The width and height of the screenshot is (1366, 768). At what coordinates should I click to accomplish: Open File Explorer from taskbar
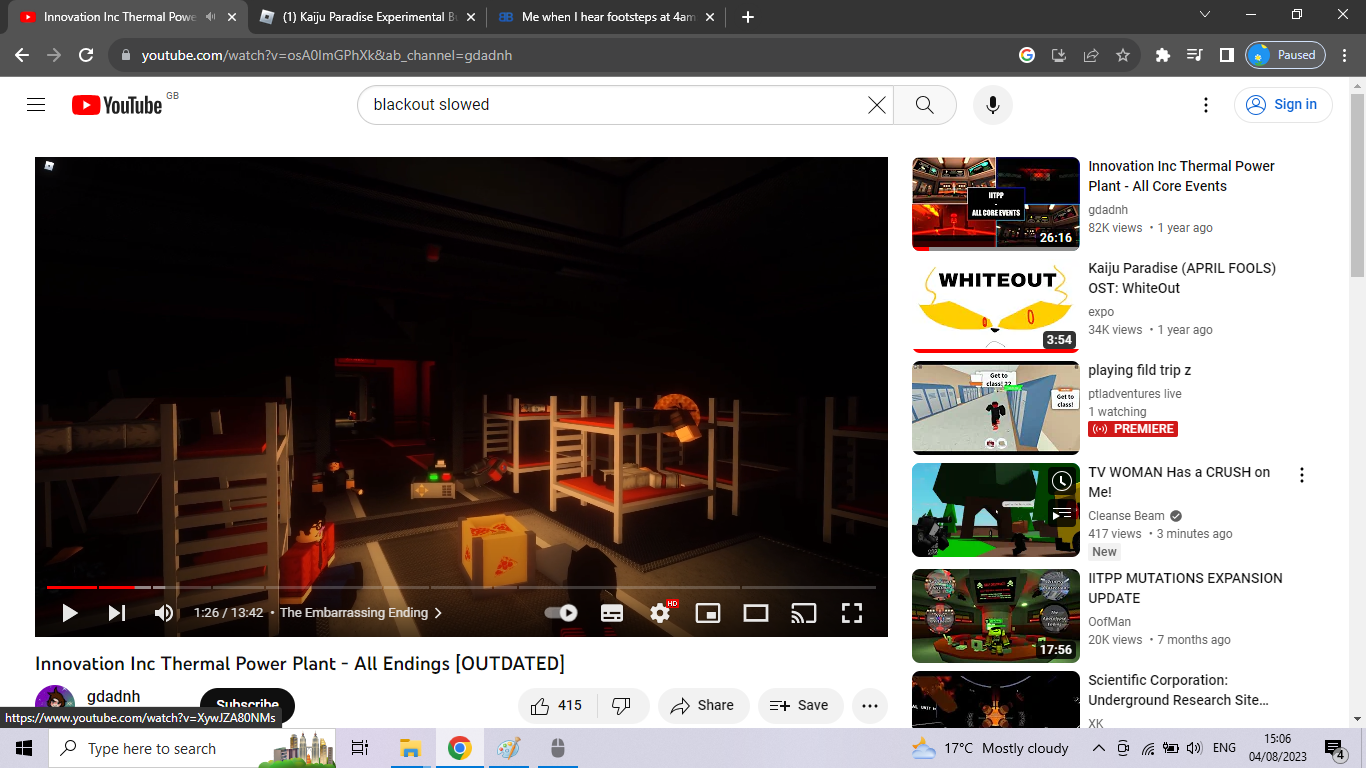410,748
